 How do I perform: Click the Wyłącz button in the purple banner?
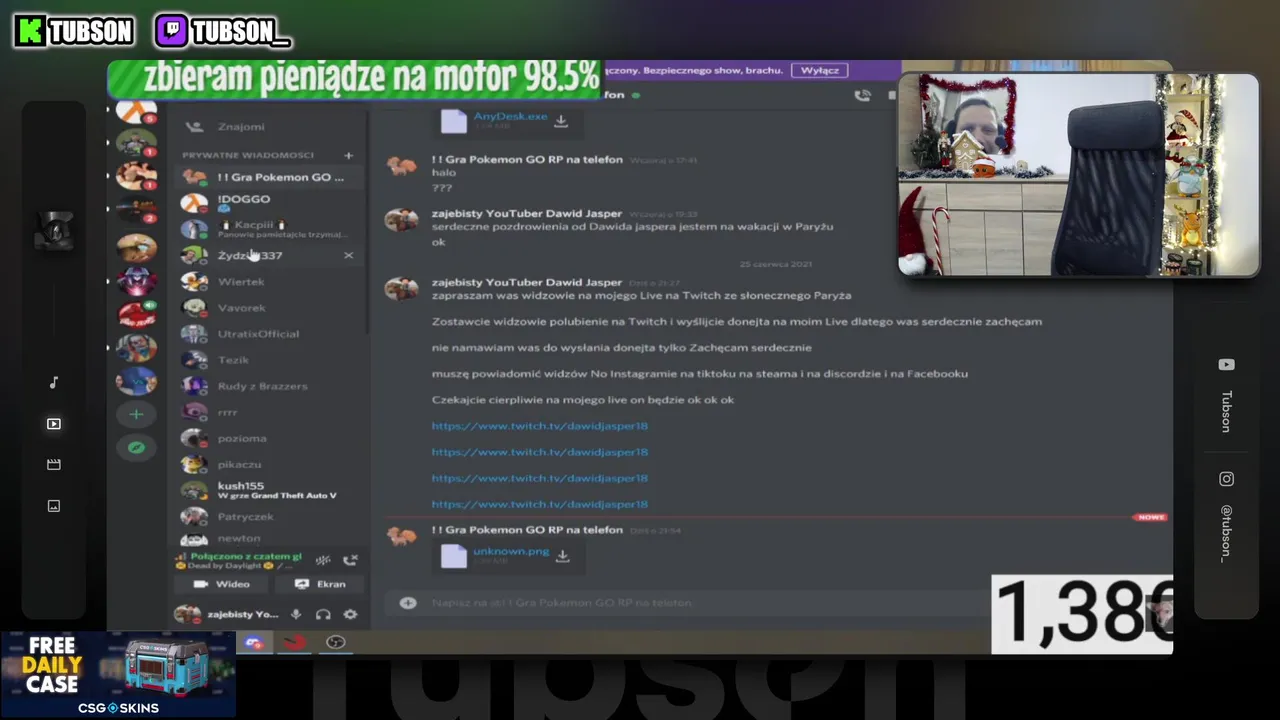coord(820,70)
